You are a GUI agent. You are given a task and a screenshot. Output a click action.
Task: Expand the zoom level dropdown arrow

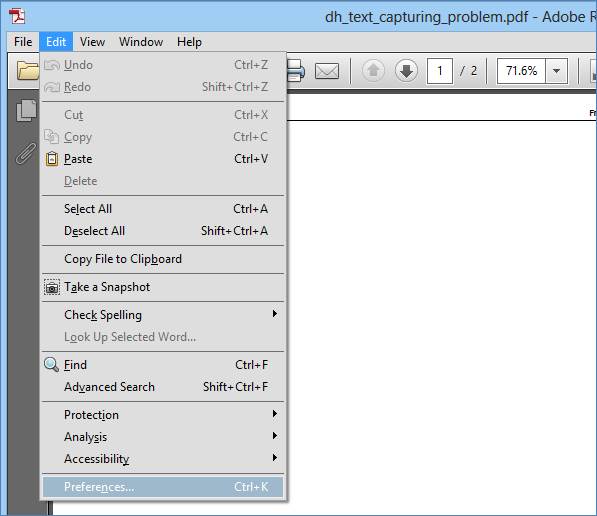coord(556,71)
